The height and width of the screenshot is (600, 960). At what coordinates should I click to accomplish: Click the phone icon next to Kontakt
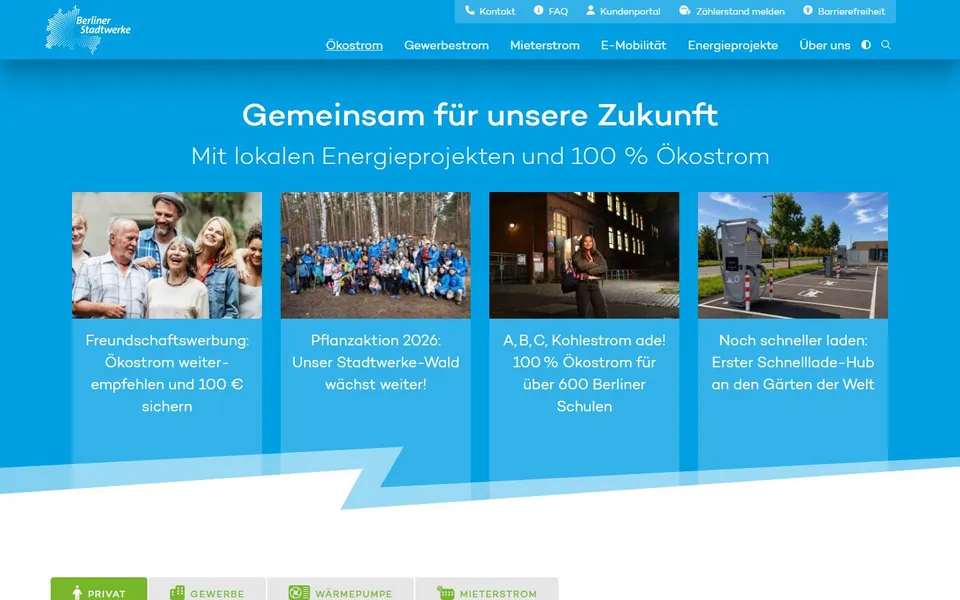pyautogui.click(x=470, y=10)
